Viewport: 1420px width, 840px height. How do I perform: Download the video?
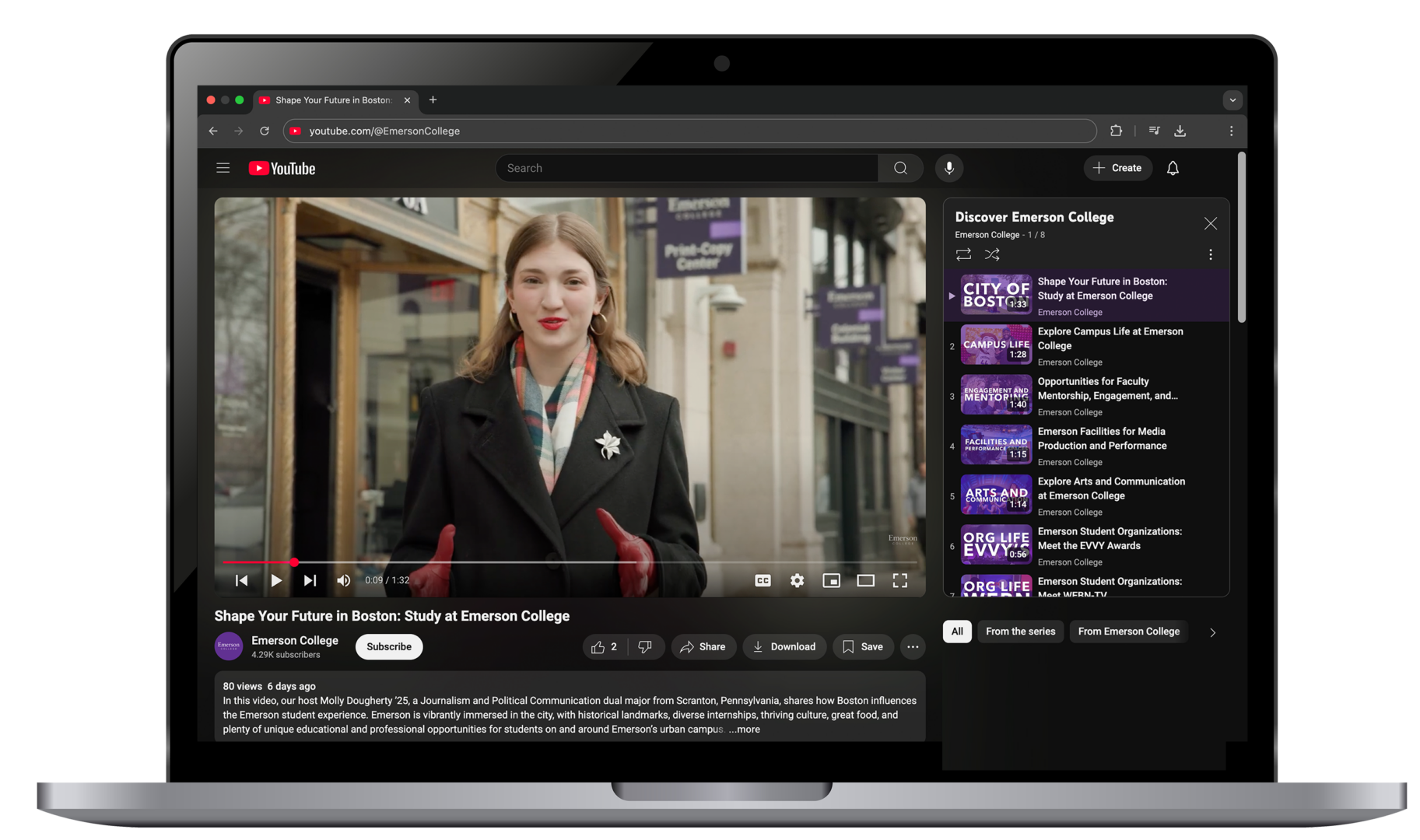coord(784,647)
